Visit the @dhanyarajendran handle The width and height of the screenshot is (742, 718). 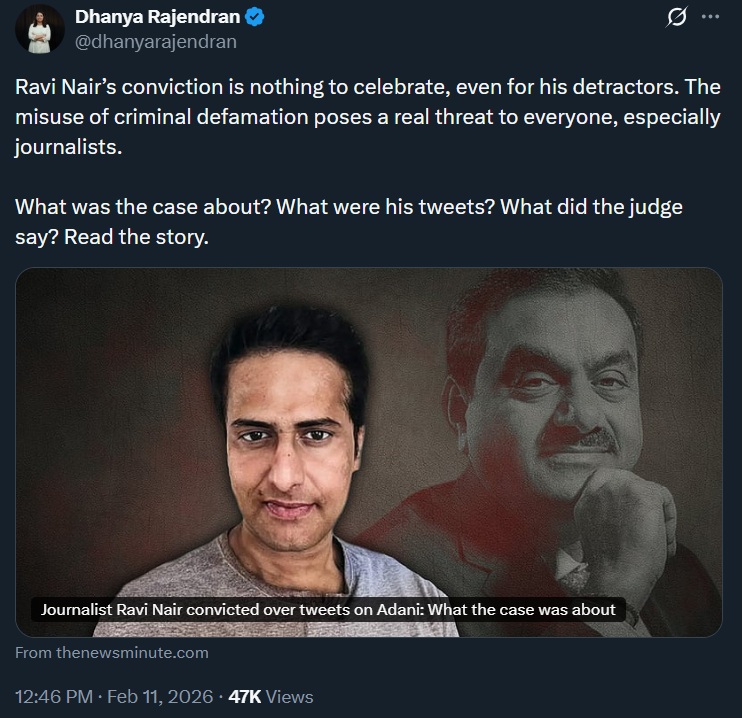156,41
